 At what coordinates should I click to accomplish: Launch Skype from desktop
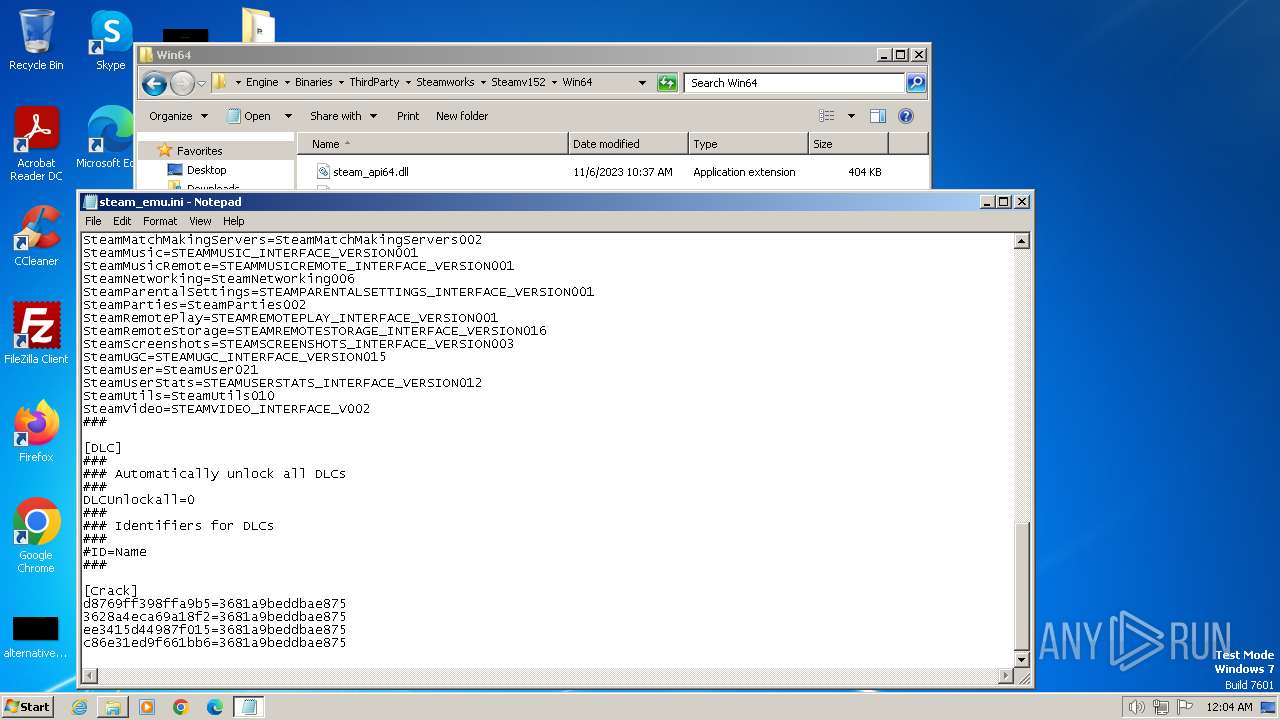[110, 40]
